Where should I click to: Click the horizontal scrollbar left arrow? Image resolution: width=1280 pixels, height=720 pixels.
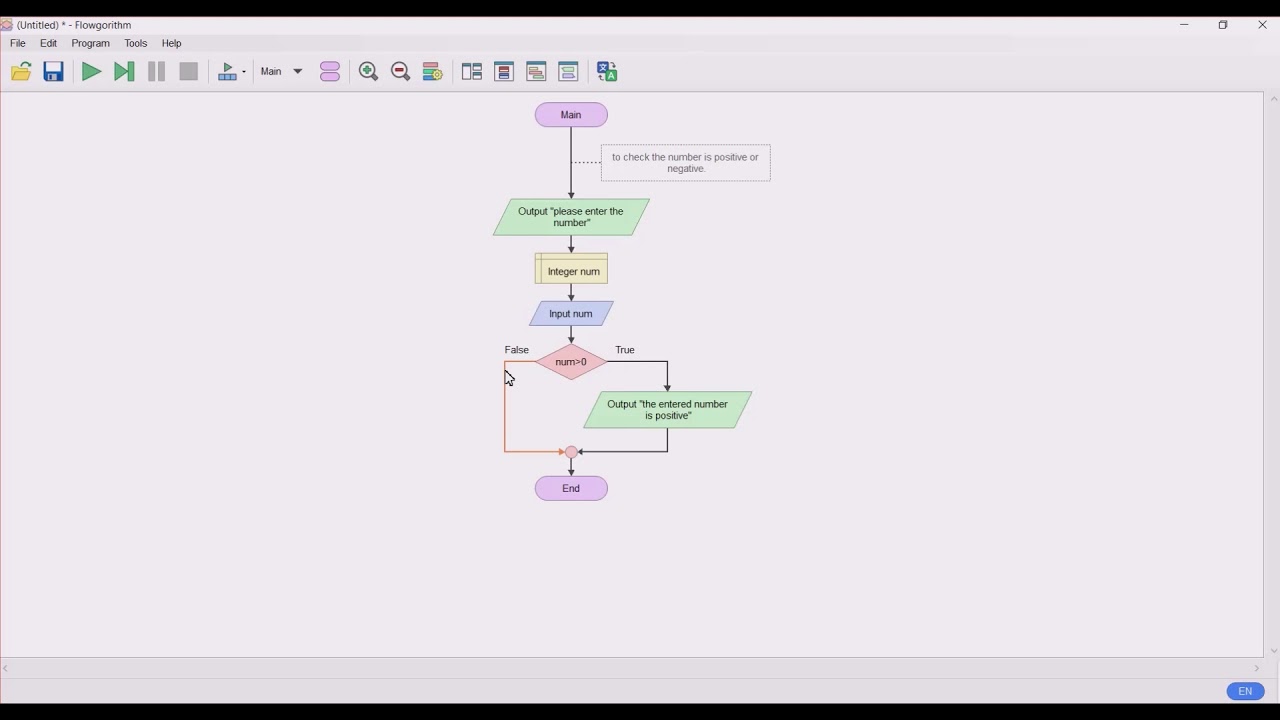tap(6, 669)
